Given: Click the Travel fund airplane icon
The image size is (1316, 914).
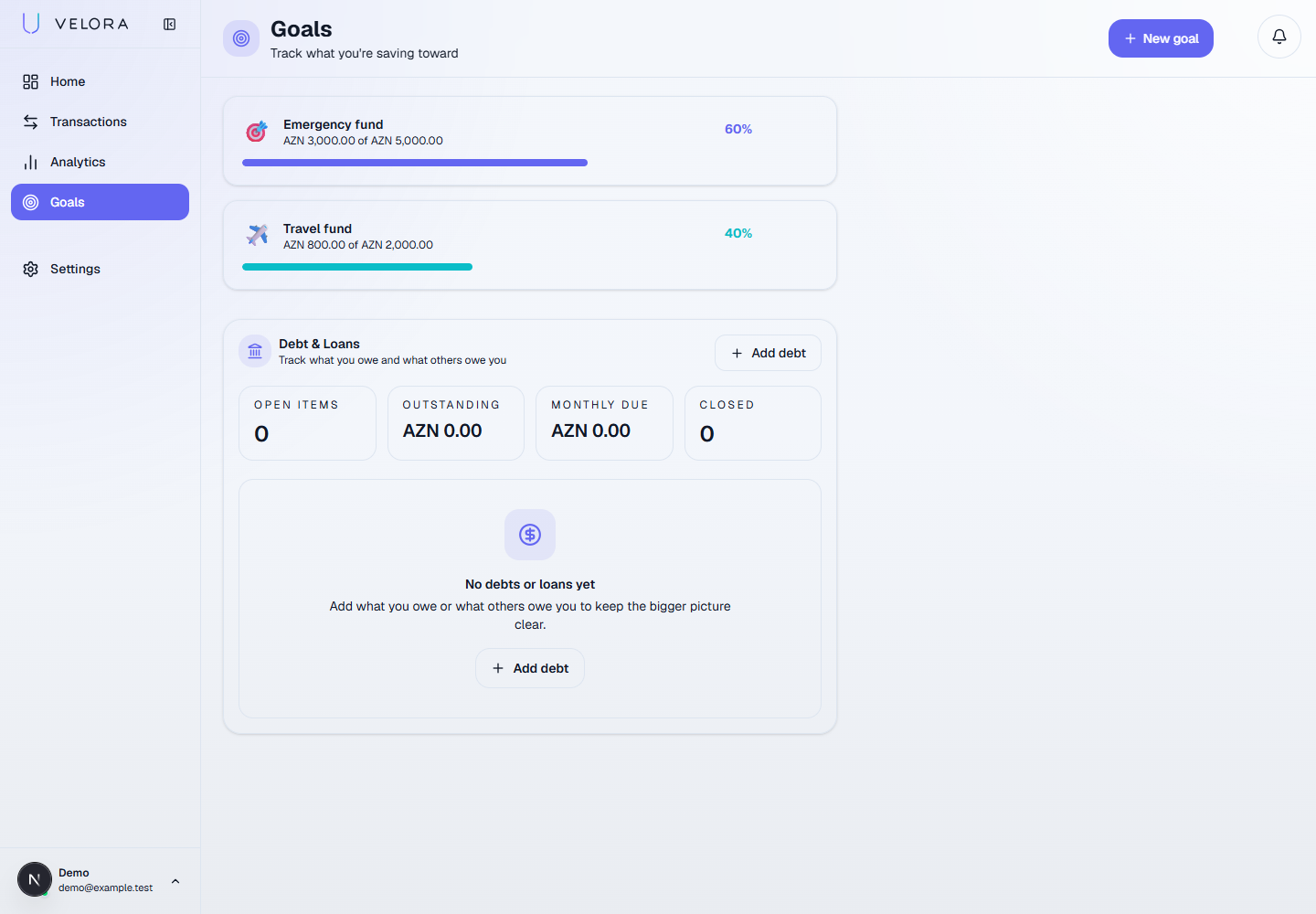Looking at the screenshot, I should click(x=257, y=236).
